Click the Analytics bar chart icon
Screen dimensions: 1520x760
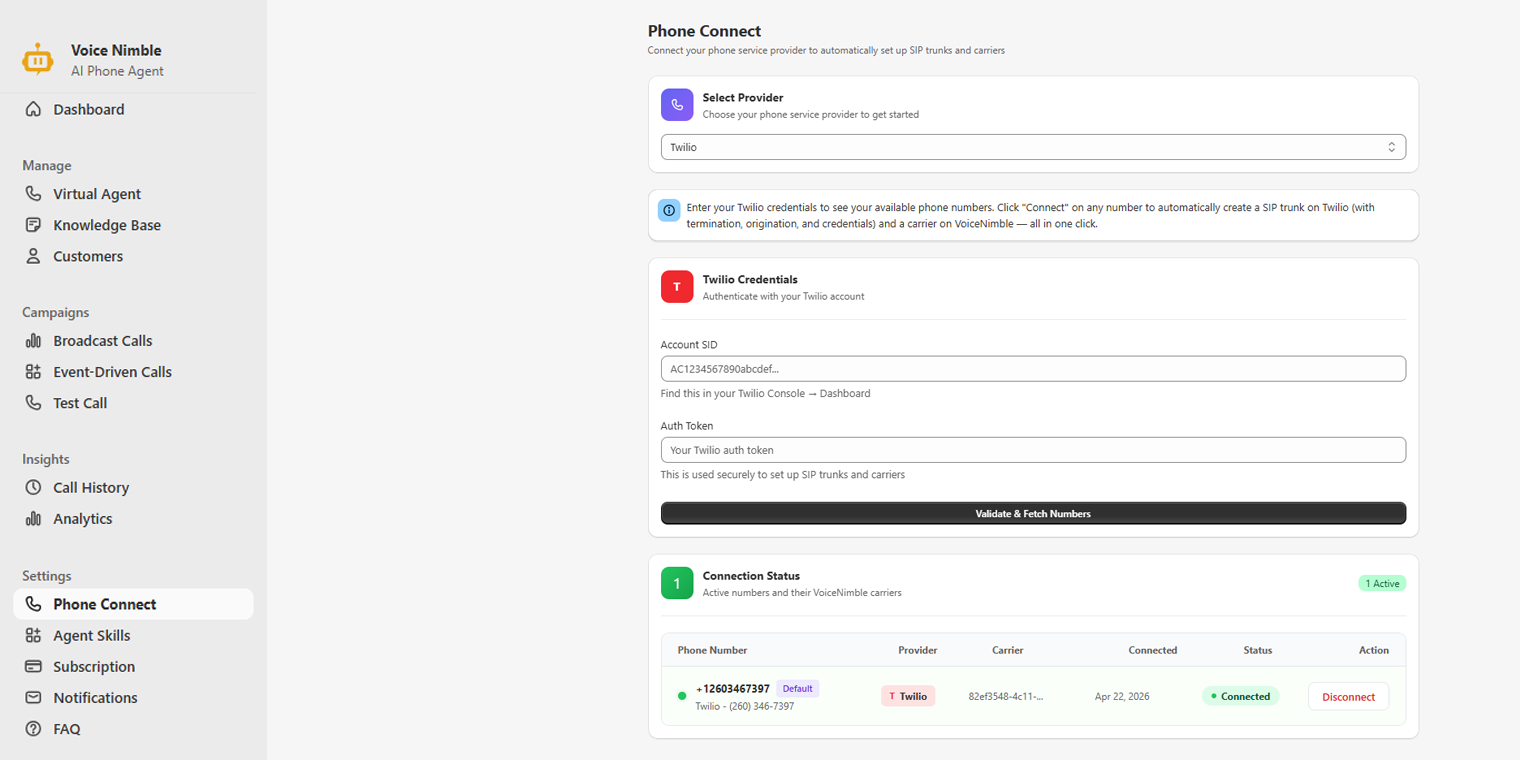click(33, 519)
